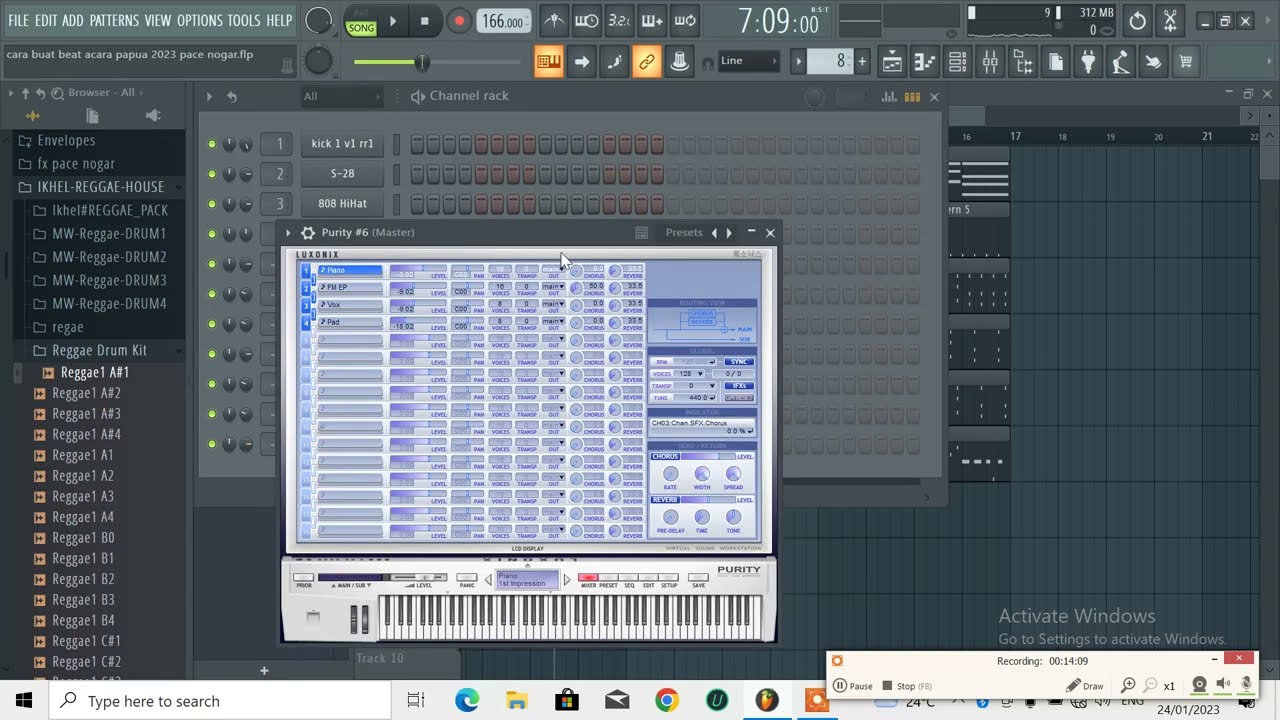Switch to SONG mode
Image resolution: width=1280 pixels, height=720 pixels.
(x=361, y=28)
